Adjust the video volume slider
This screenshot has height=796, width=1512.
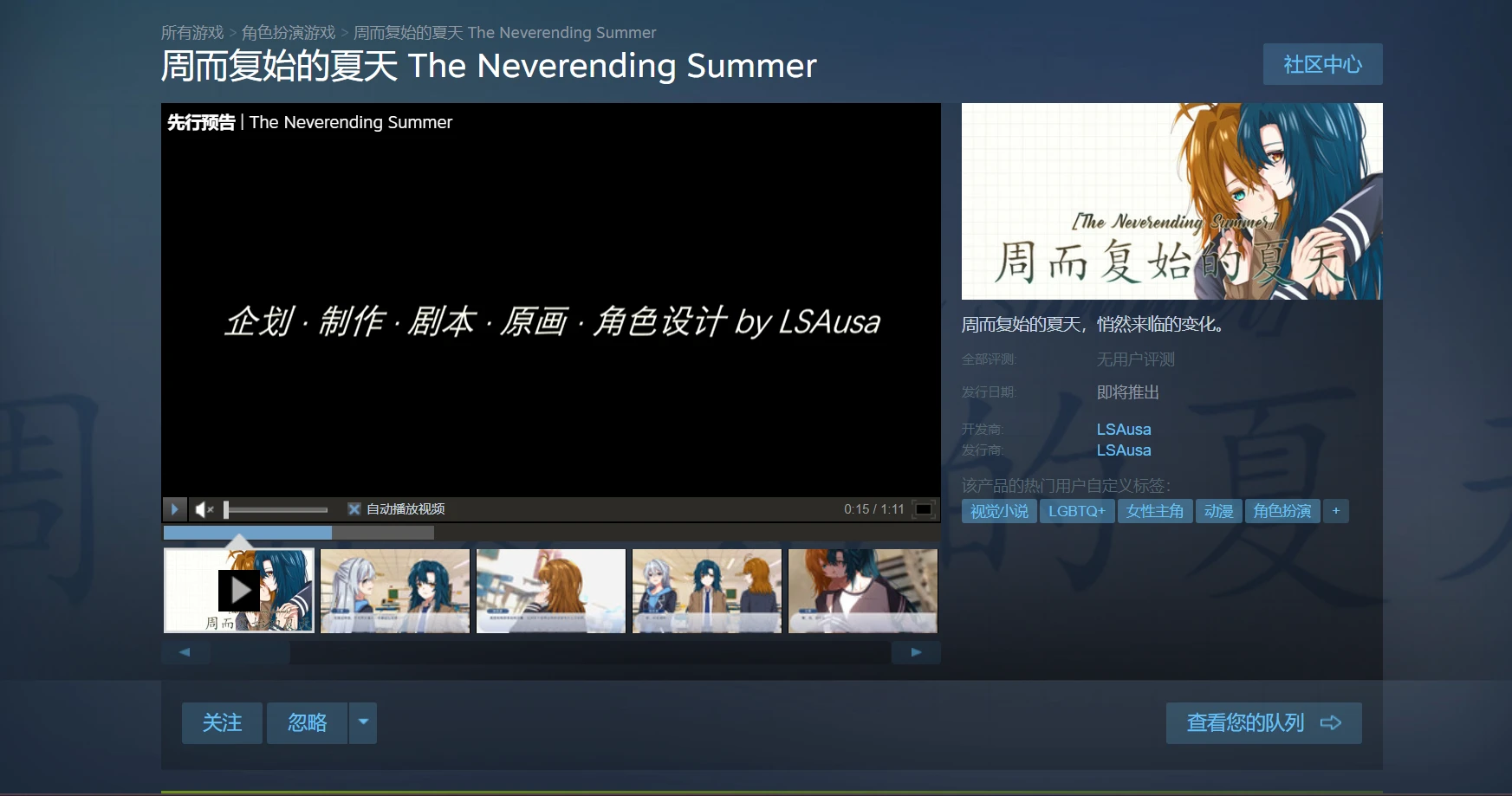pyautogui.click(x=276, y=509)
